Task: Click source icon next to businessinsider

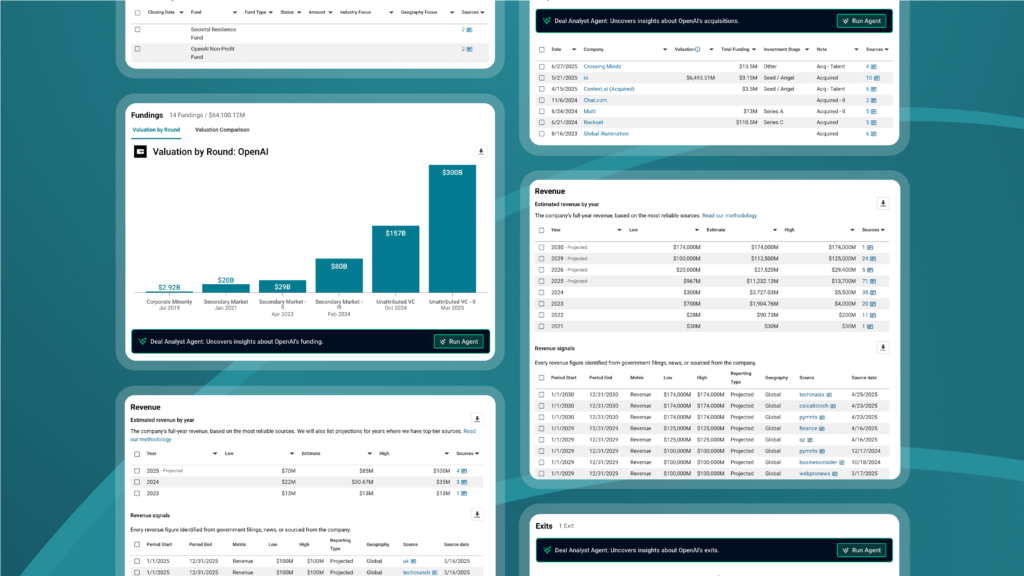Action: pos(843,463)
